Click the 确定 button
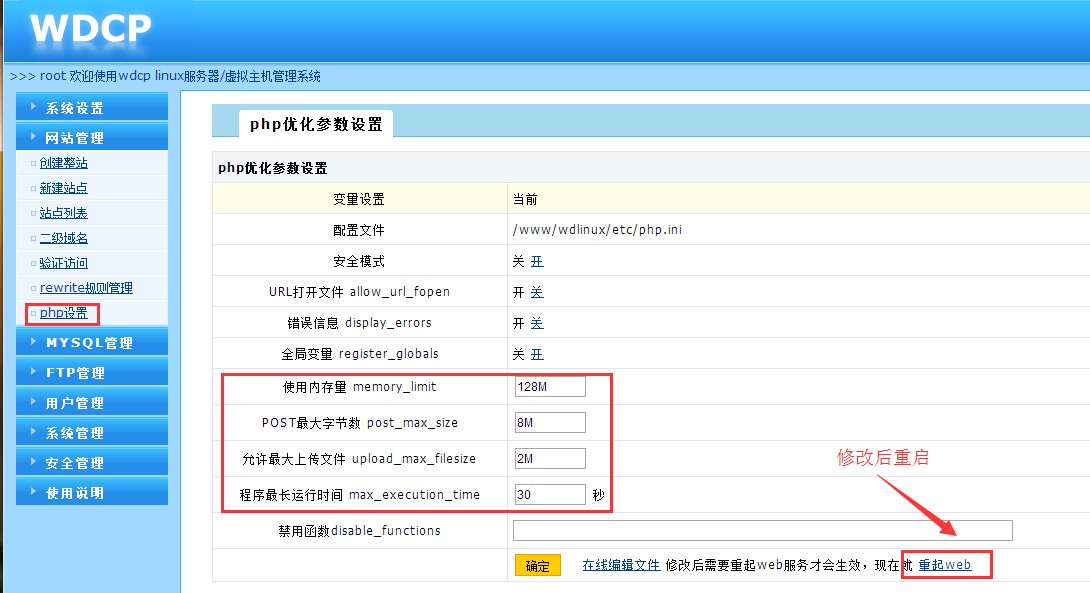Viewport: 1090px width, 593px height. 537,566
